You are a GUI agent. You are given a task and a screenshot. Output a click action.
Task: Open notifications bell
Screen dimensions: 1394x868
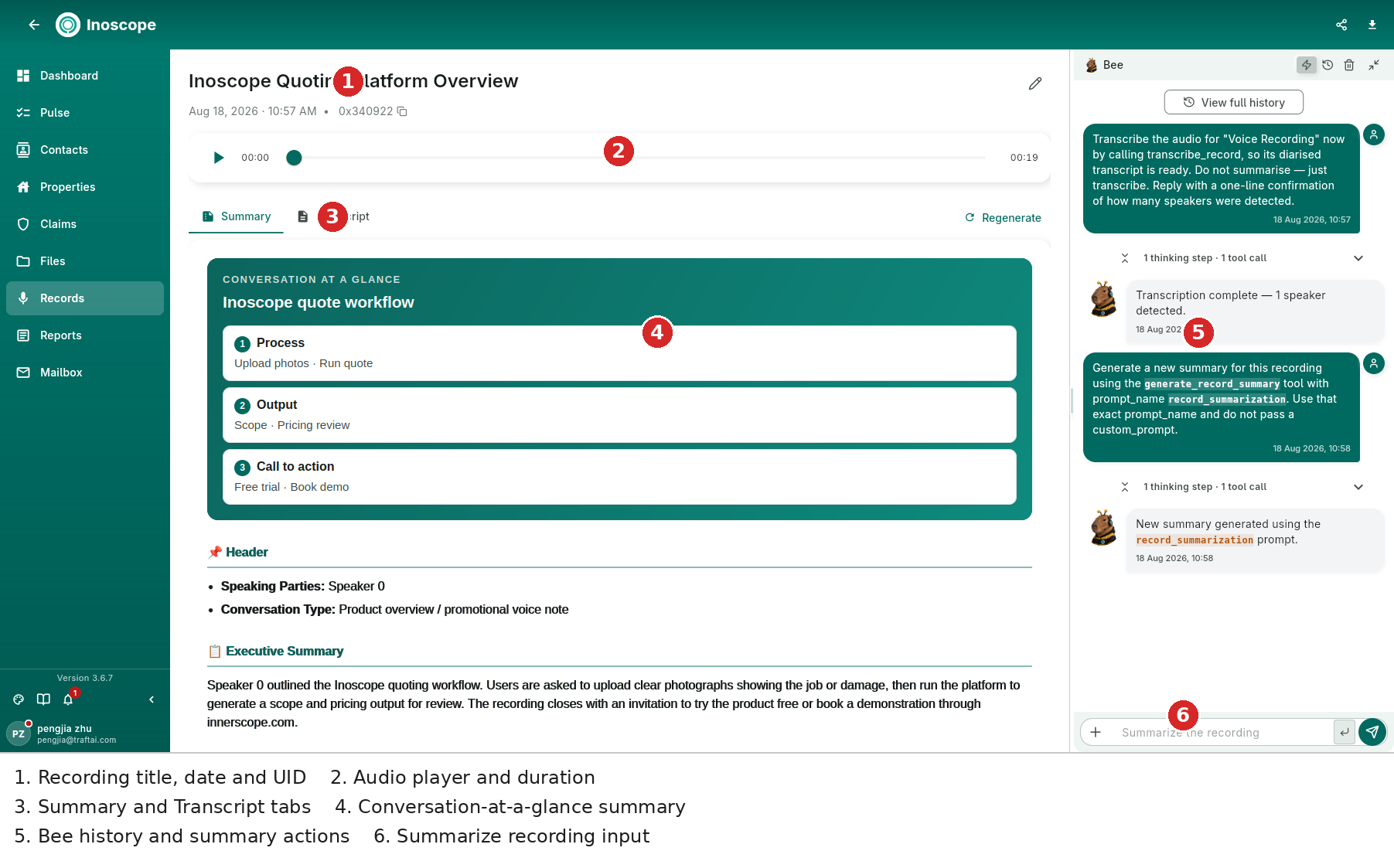[68, 700]
